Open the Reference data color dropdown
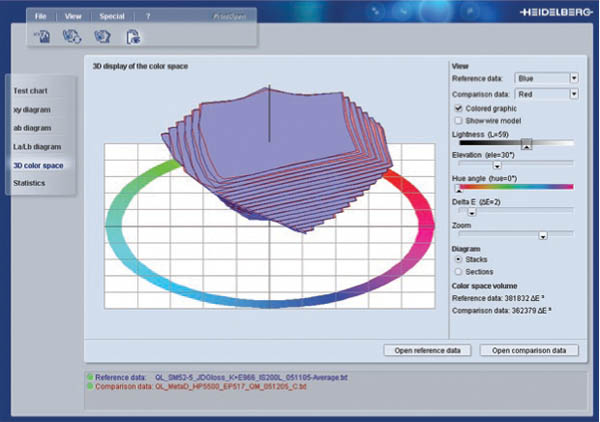This screenshot has width=600, height=422. coord(574,77)
